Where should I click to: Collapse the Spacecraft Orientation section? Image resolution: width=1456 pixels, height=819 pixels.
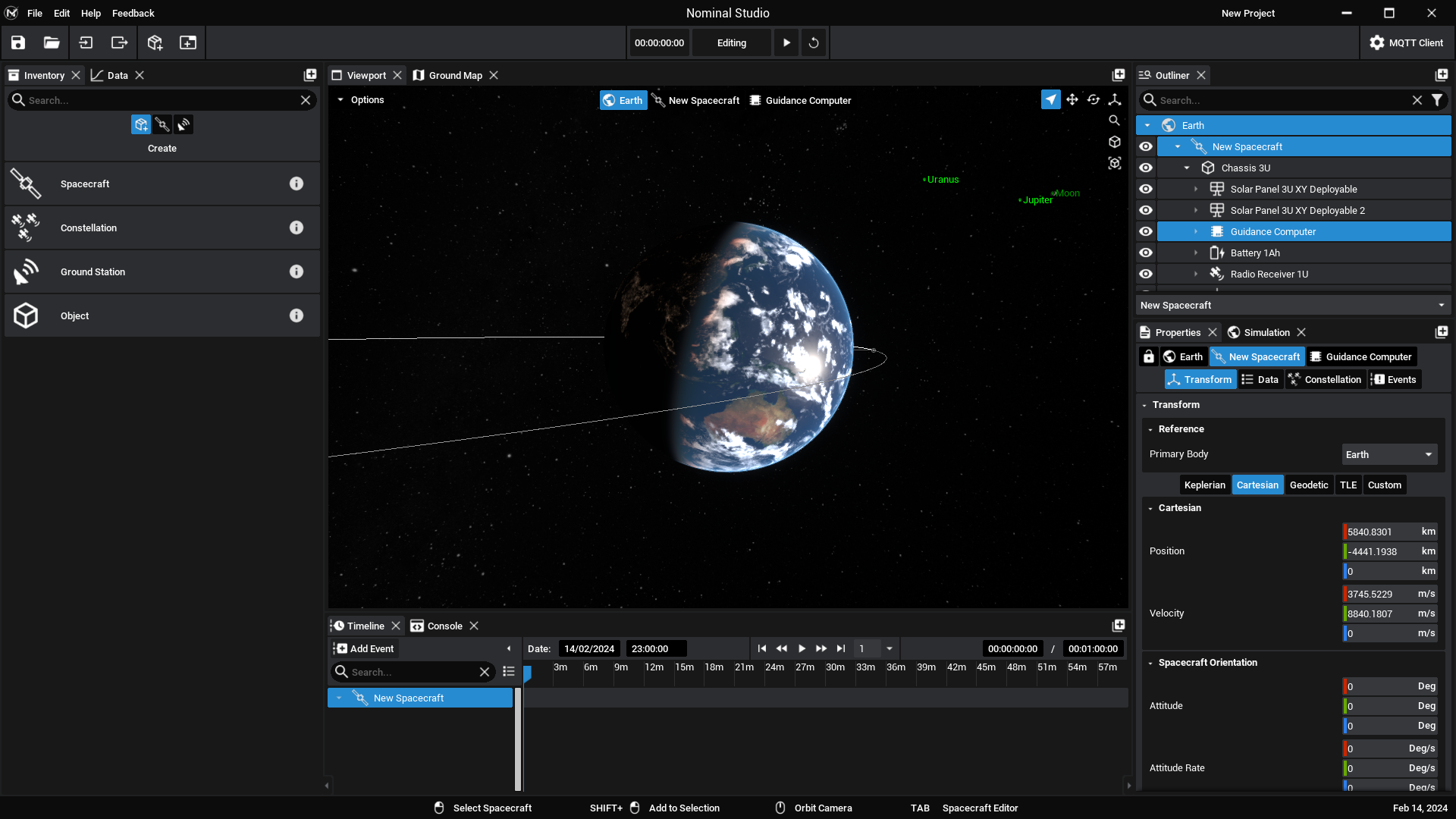1150,663
